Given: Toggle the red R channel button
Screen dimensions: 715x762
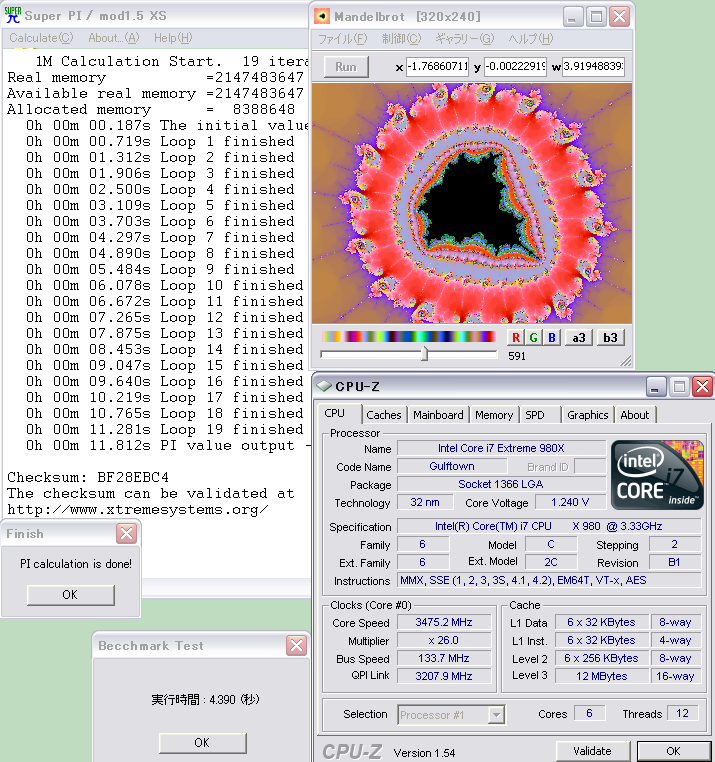Looking at the screenshot, I should [x=516, y=337].
